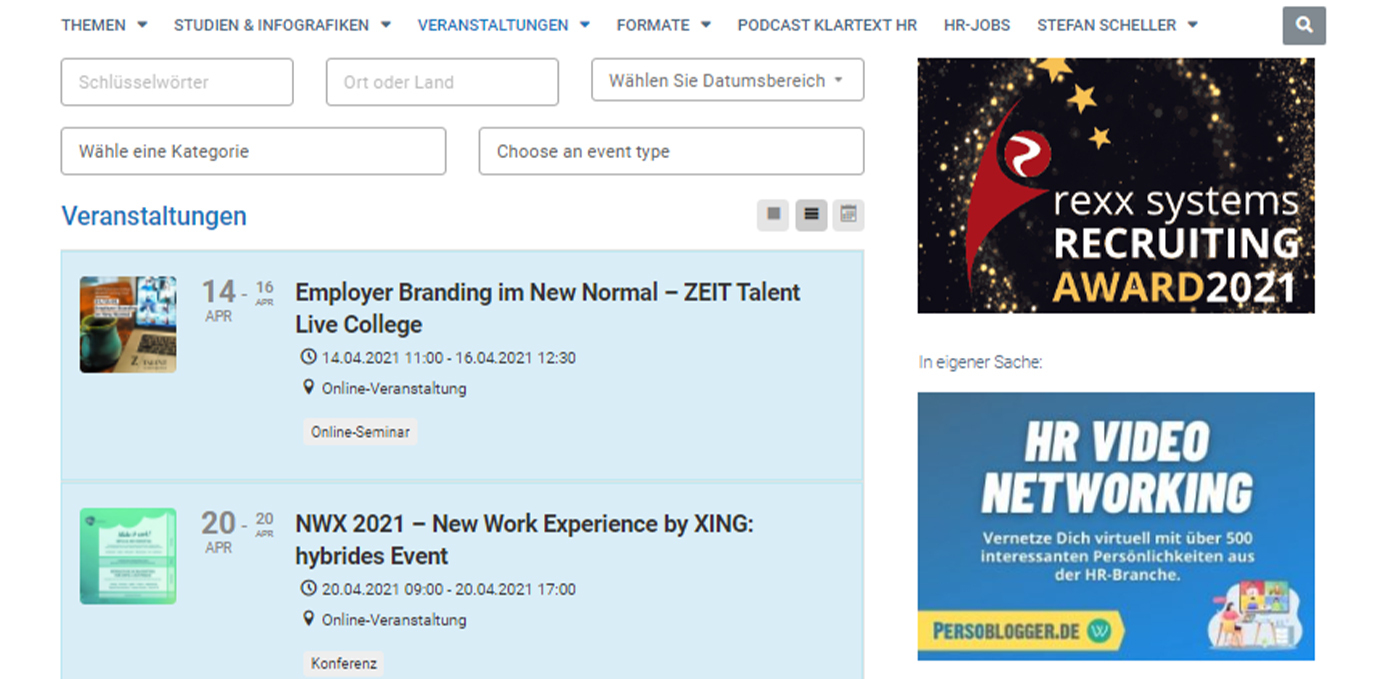The image size is (1396, 679).
Task: Click date text 14.04.2021 11:00 - 16.04.2021 12:30
Action: pyautogui.click(x=449, y=357)
